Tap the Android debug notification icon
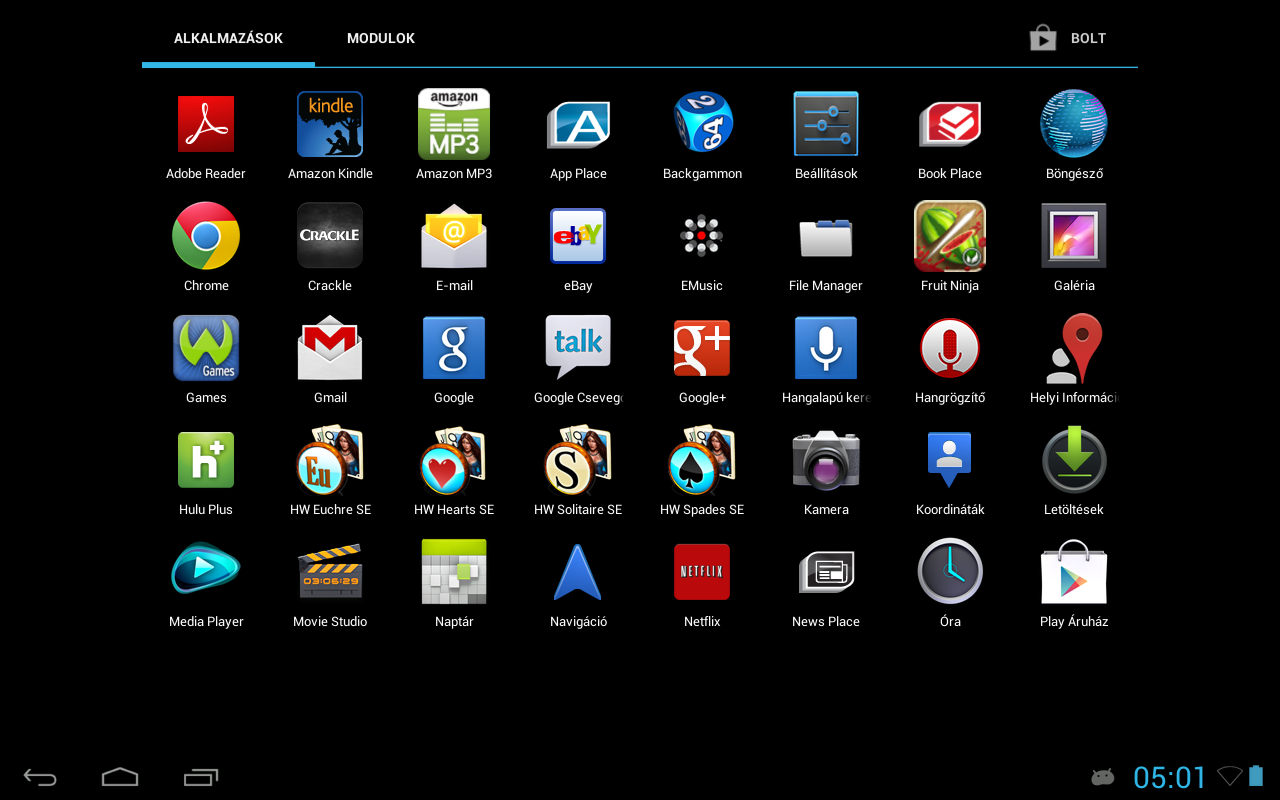 point(1102,777)
